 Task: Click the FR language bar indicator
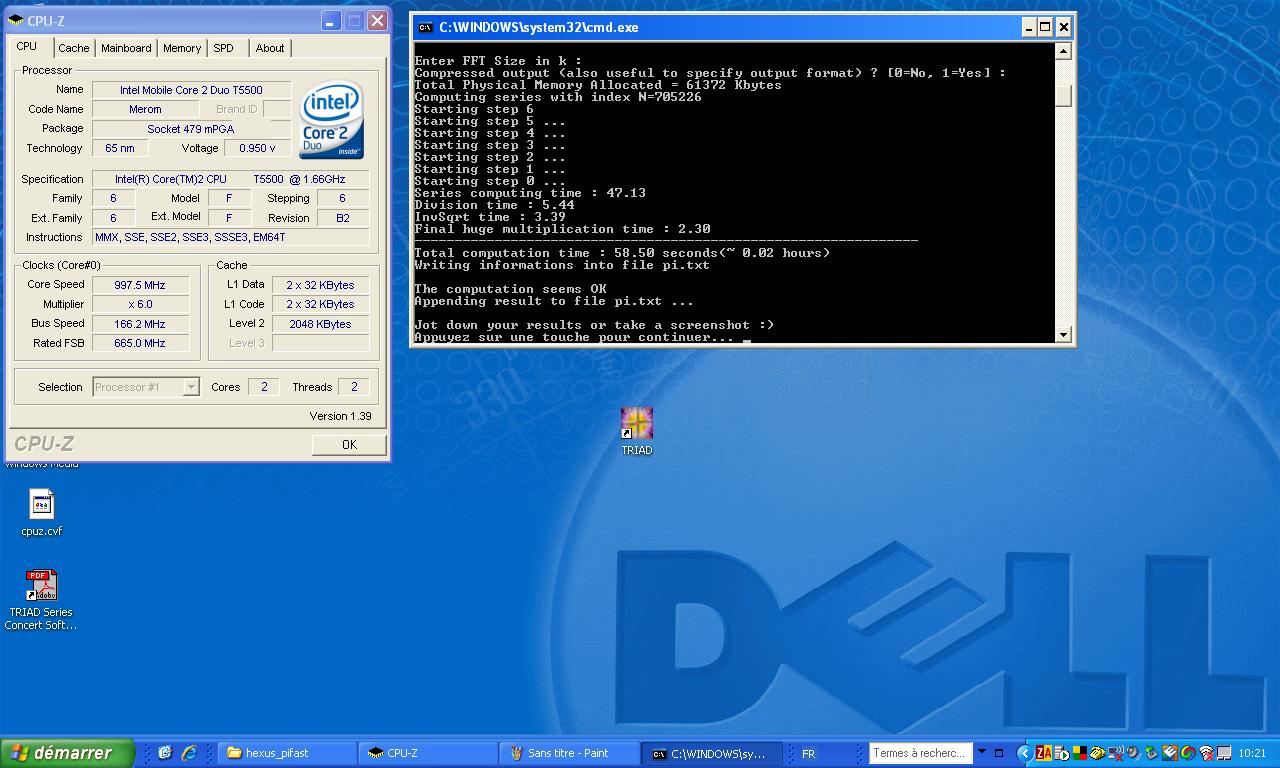[x=809, y=753]
